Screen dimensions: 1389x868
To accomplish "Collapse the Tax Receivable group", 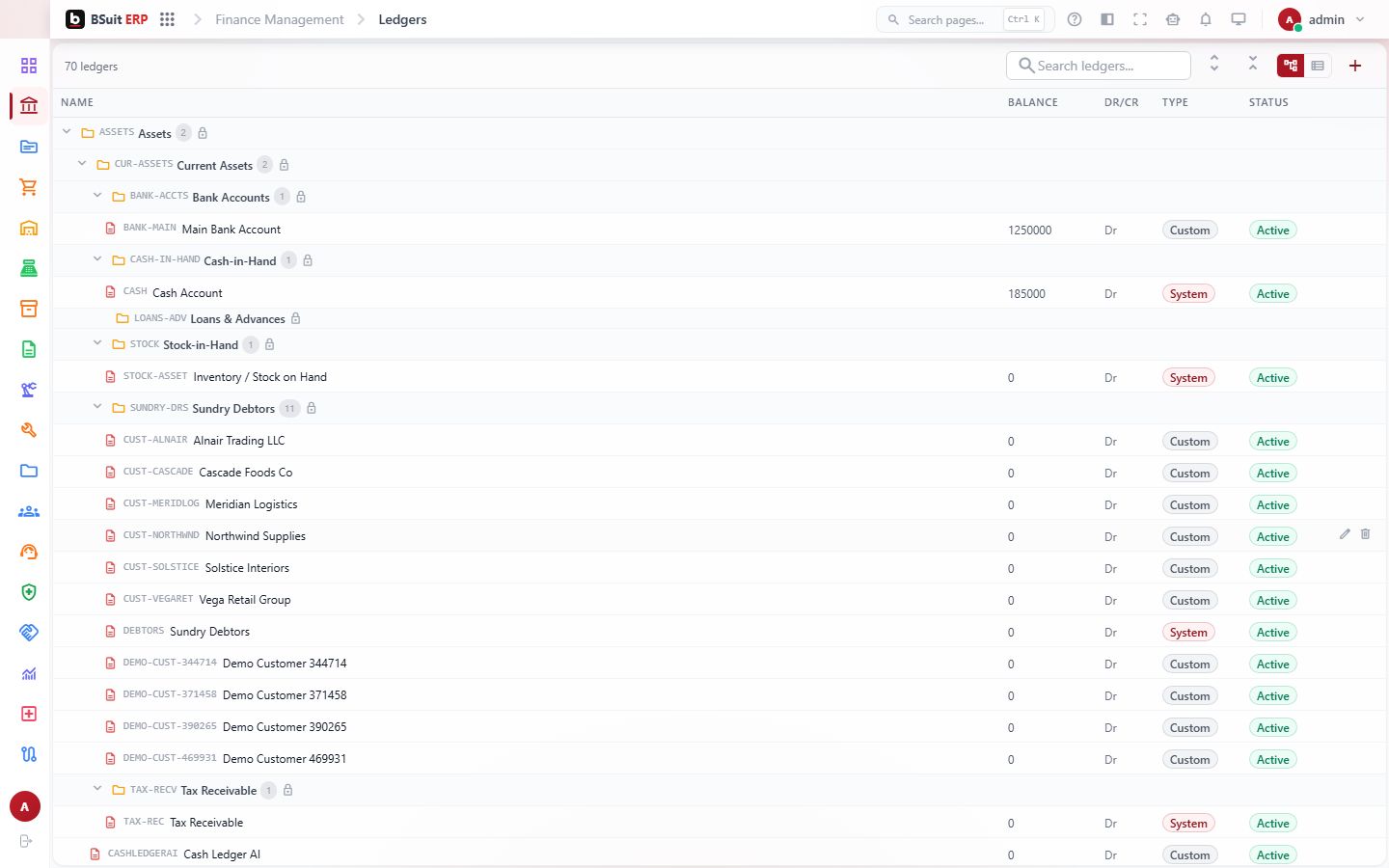I will [97, 789].
